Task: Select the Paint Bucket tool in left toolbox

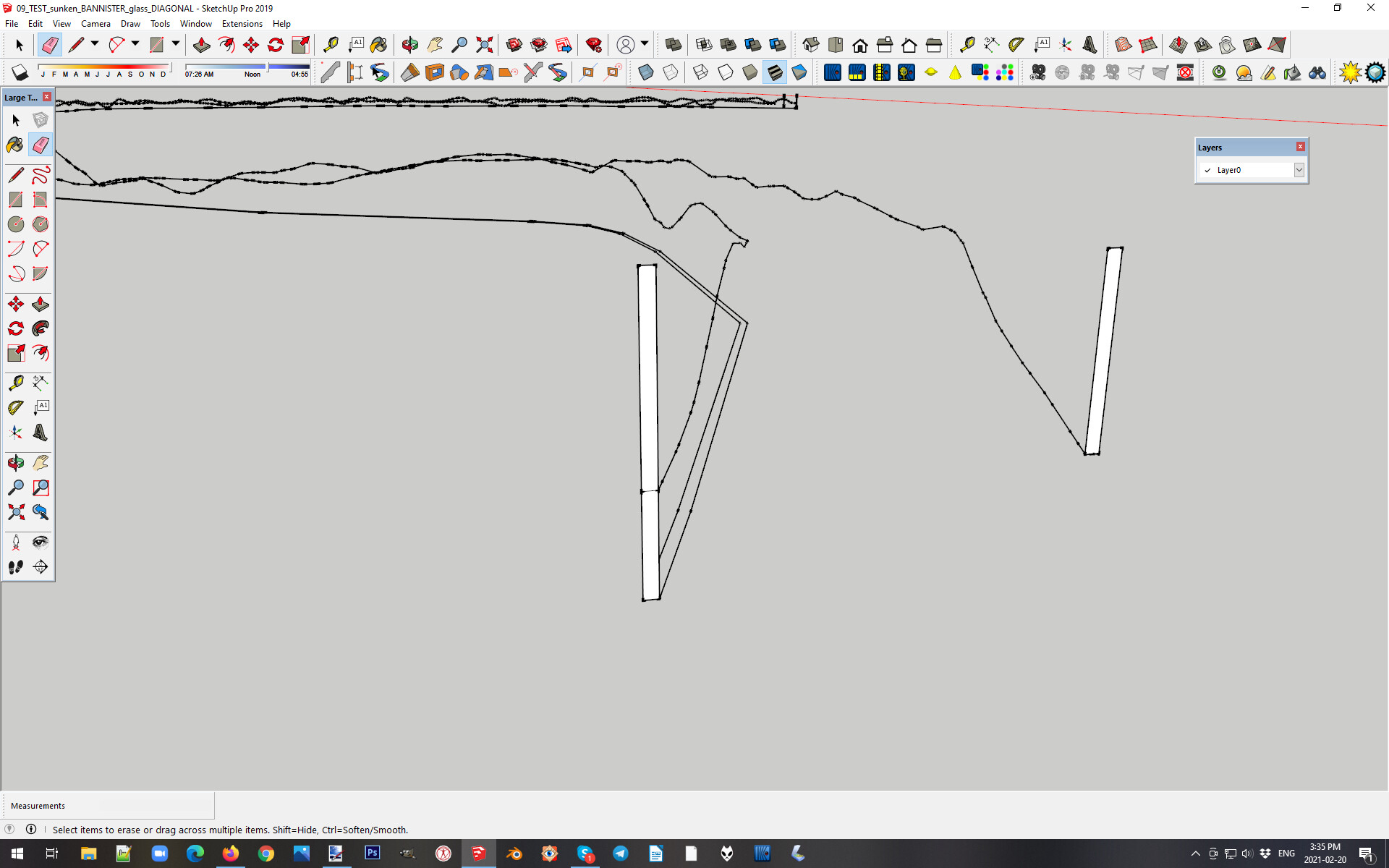Action: click(15, 145)
